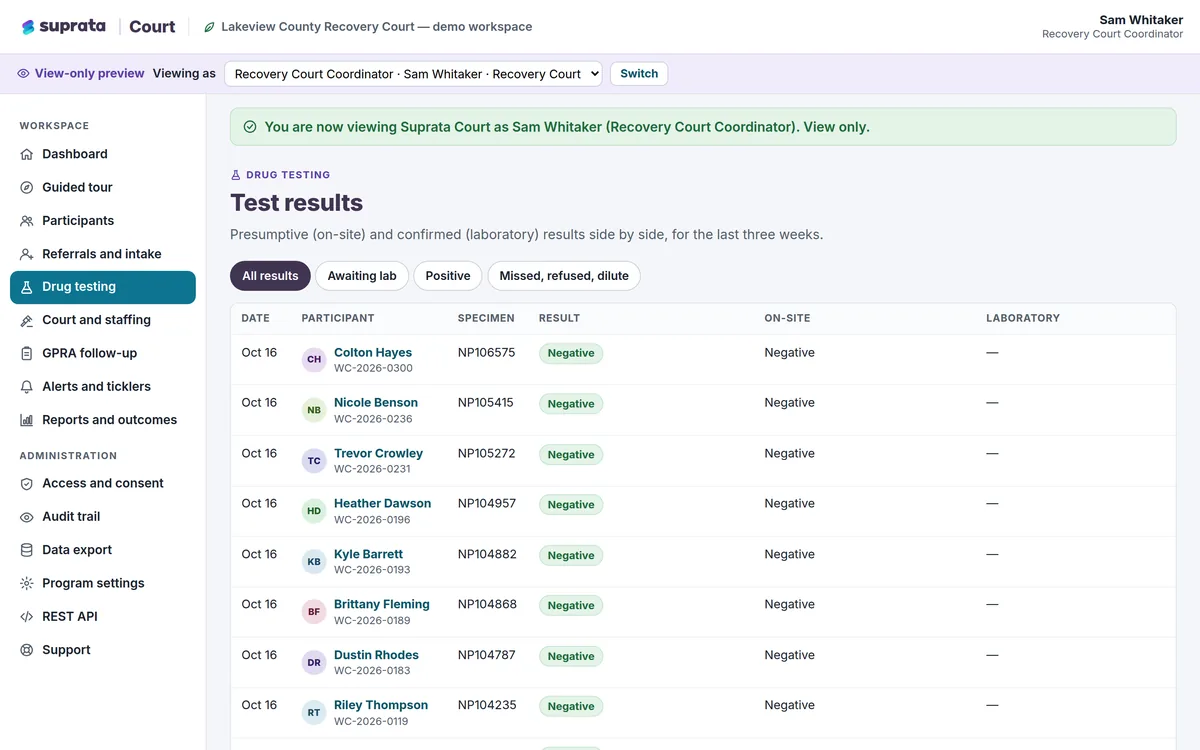
Task: Click the Dashboard home icon
Action: pyautogui.click(x=27, y=154)
